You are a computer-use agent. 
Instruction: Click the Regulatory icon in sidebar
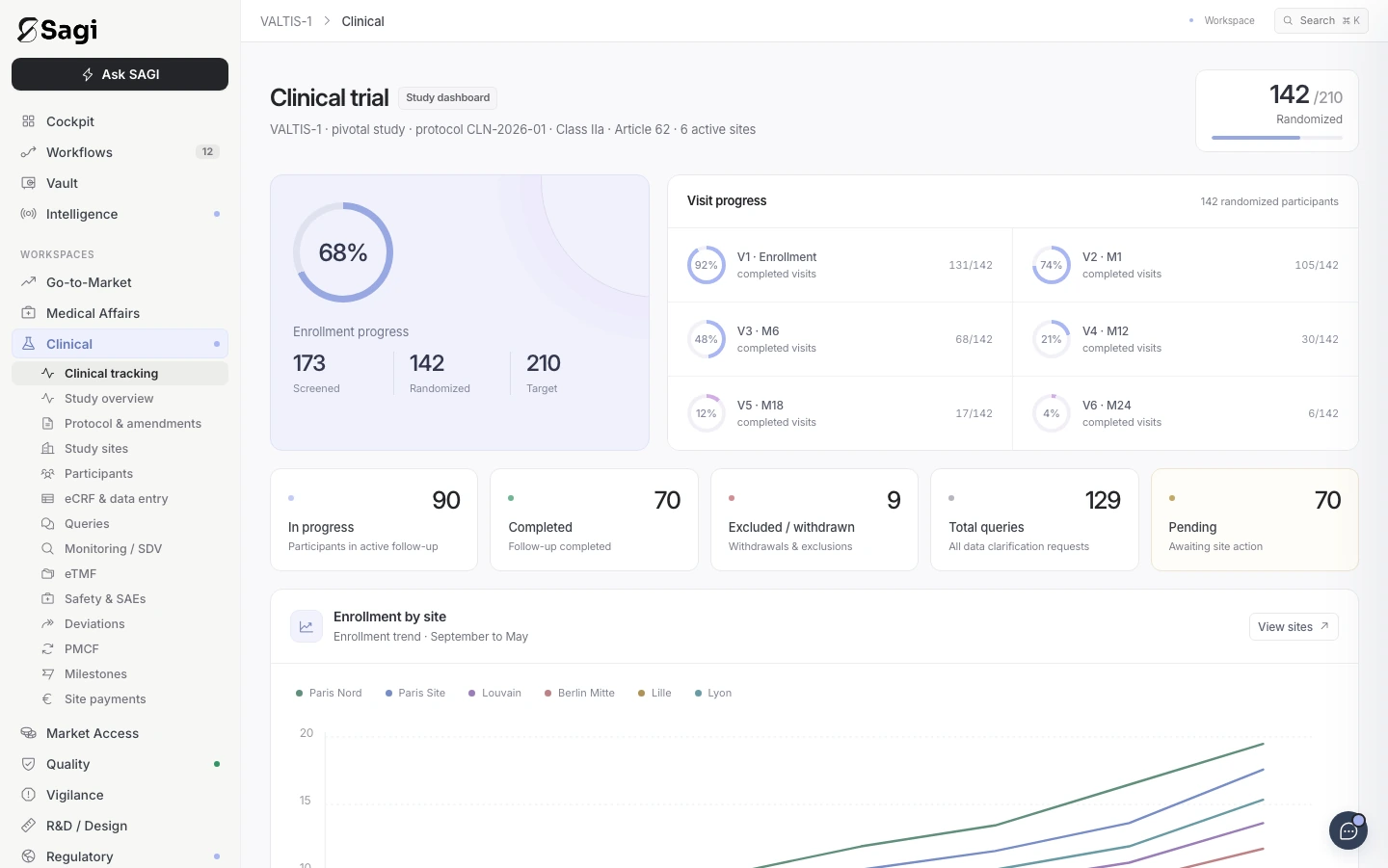click(29, 856)
